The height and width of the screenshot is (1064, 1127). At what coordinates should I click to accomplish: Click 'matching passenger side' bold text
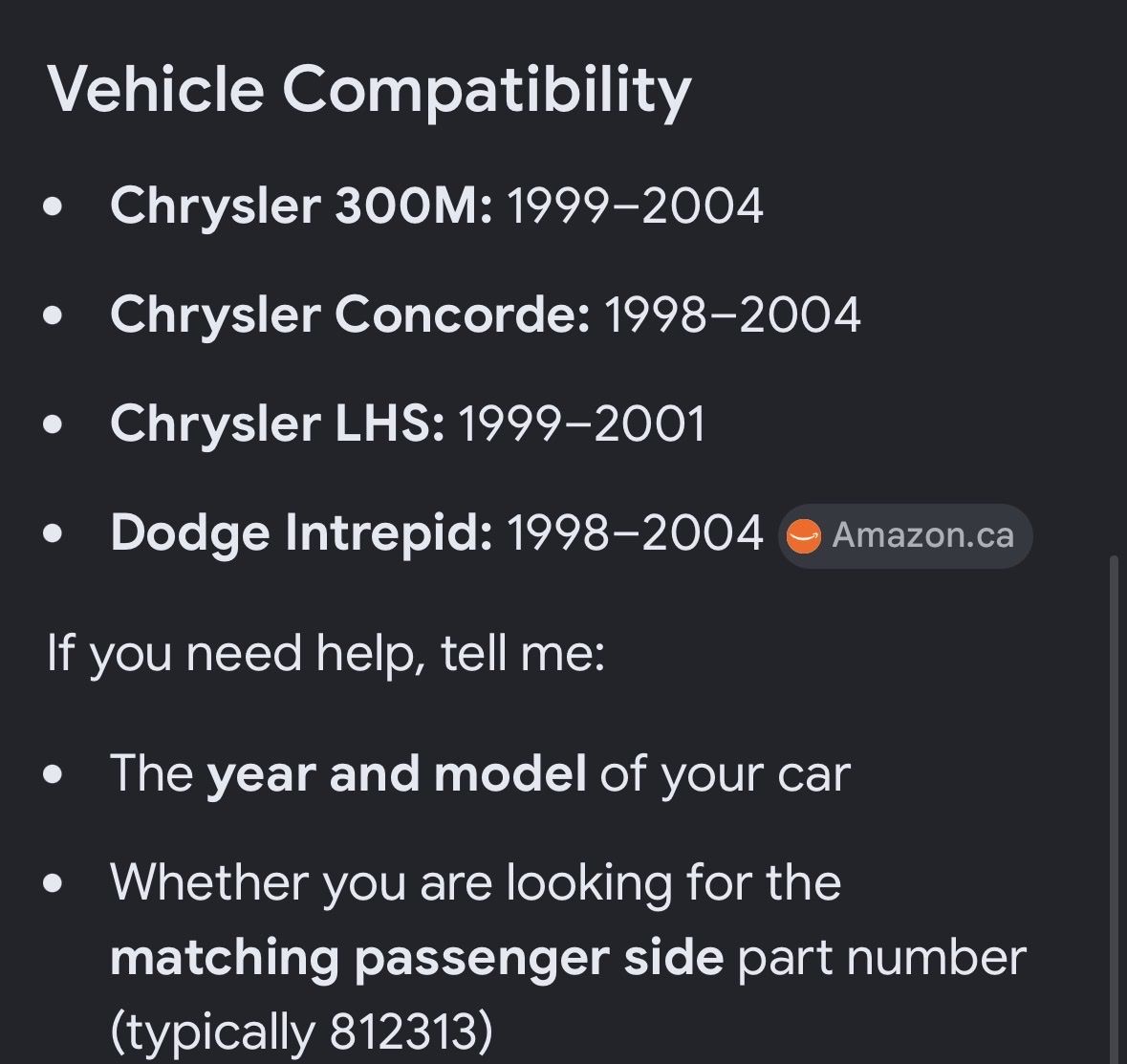417,959
